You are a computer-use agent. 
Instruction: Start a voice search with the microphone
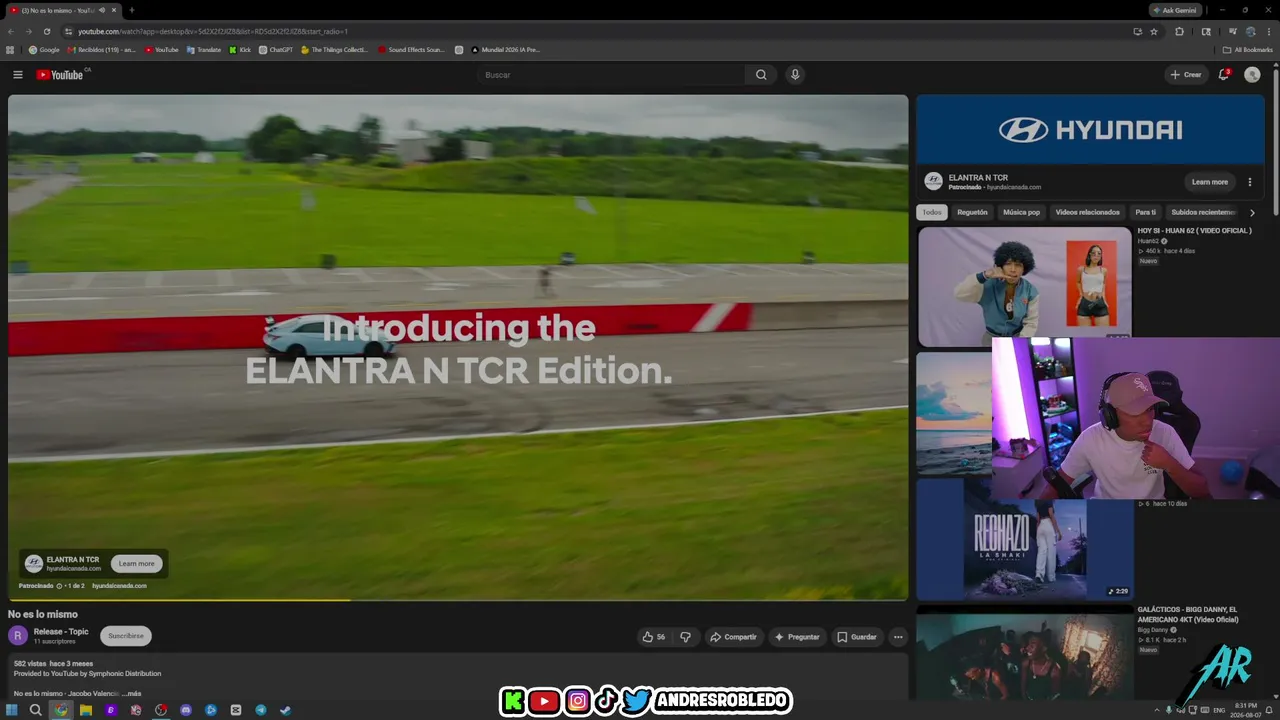pyautogui.click(x=795, y=75)
